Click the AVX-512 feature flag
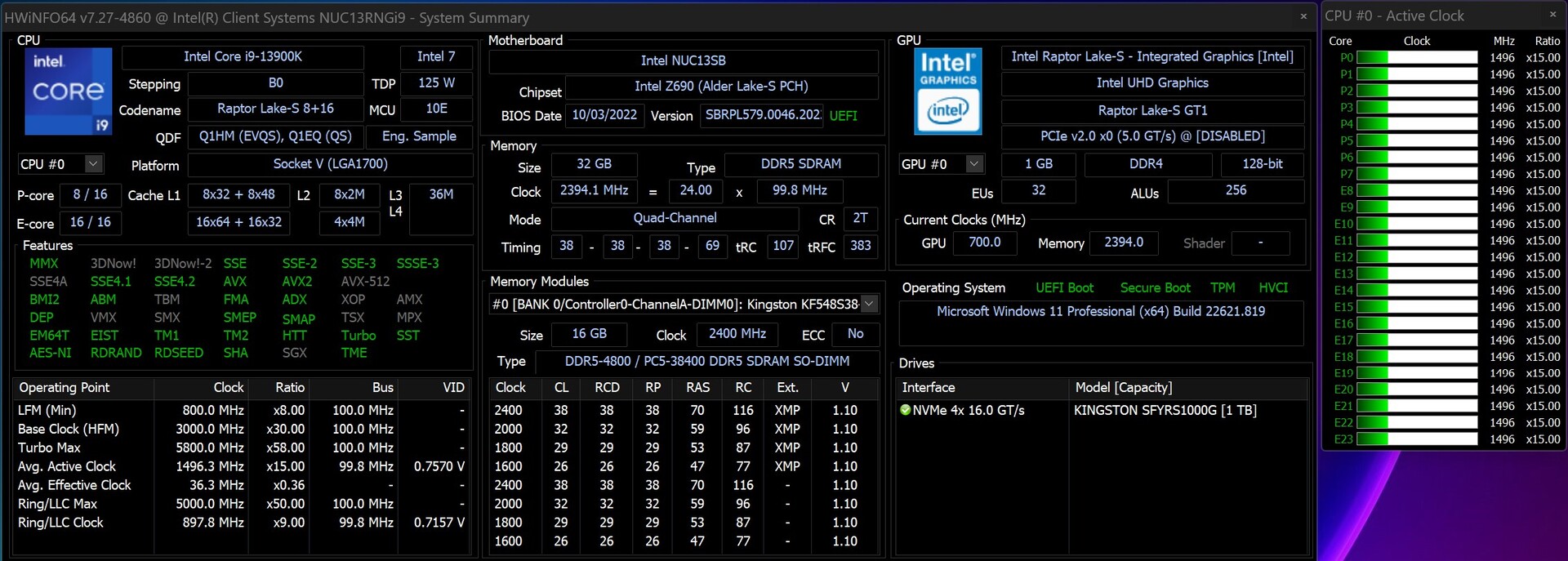Viewport: 1568px width, 561px height. click(x=365, y=281)
